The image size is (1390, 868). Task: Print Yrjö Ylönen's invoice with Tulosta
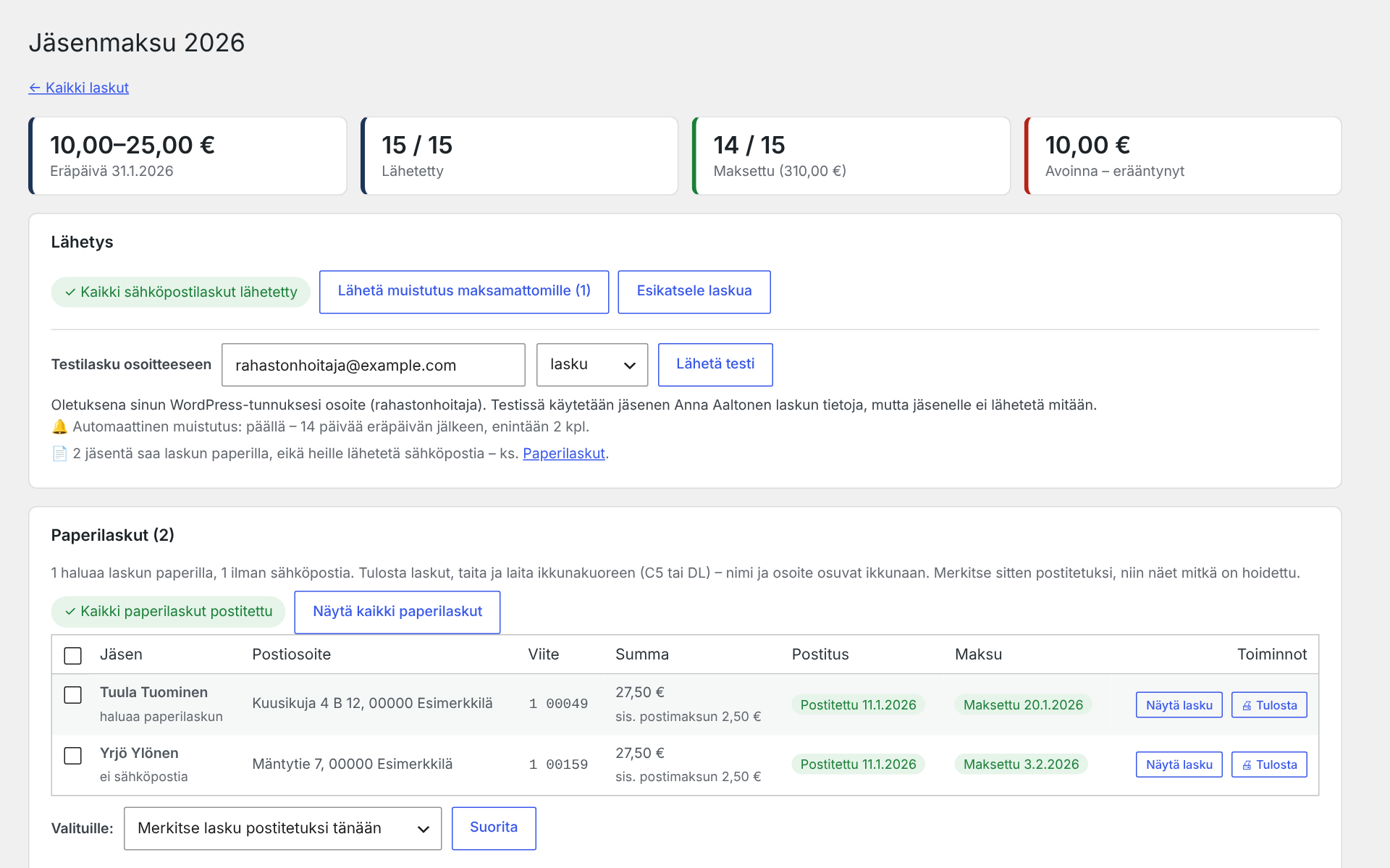tap(1269, 764)
